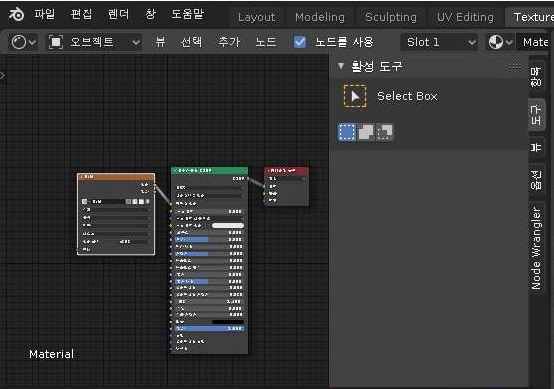Collapse the orange image texture node
The width and height of the screenshot is (554, 389).
81,177
